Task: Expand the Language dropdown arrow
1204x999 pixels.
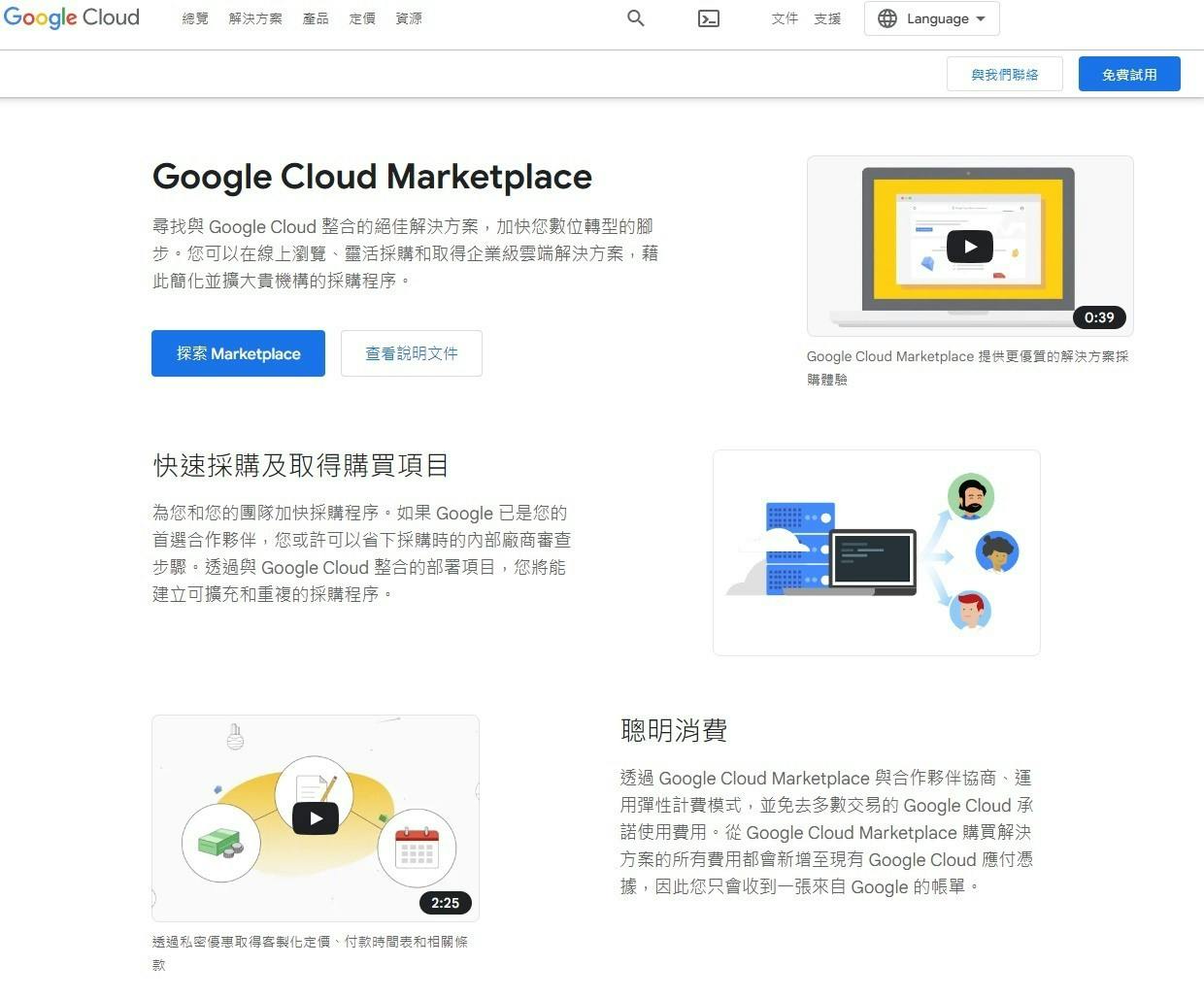Action: (x=981, y=18)
